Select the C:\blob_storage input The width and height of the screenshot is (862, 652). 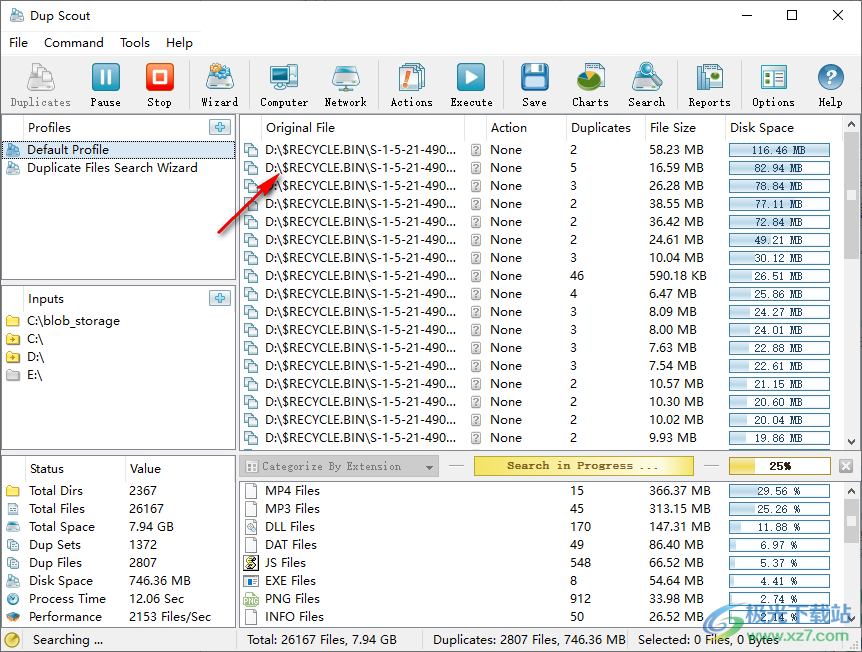point(73,321)
